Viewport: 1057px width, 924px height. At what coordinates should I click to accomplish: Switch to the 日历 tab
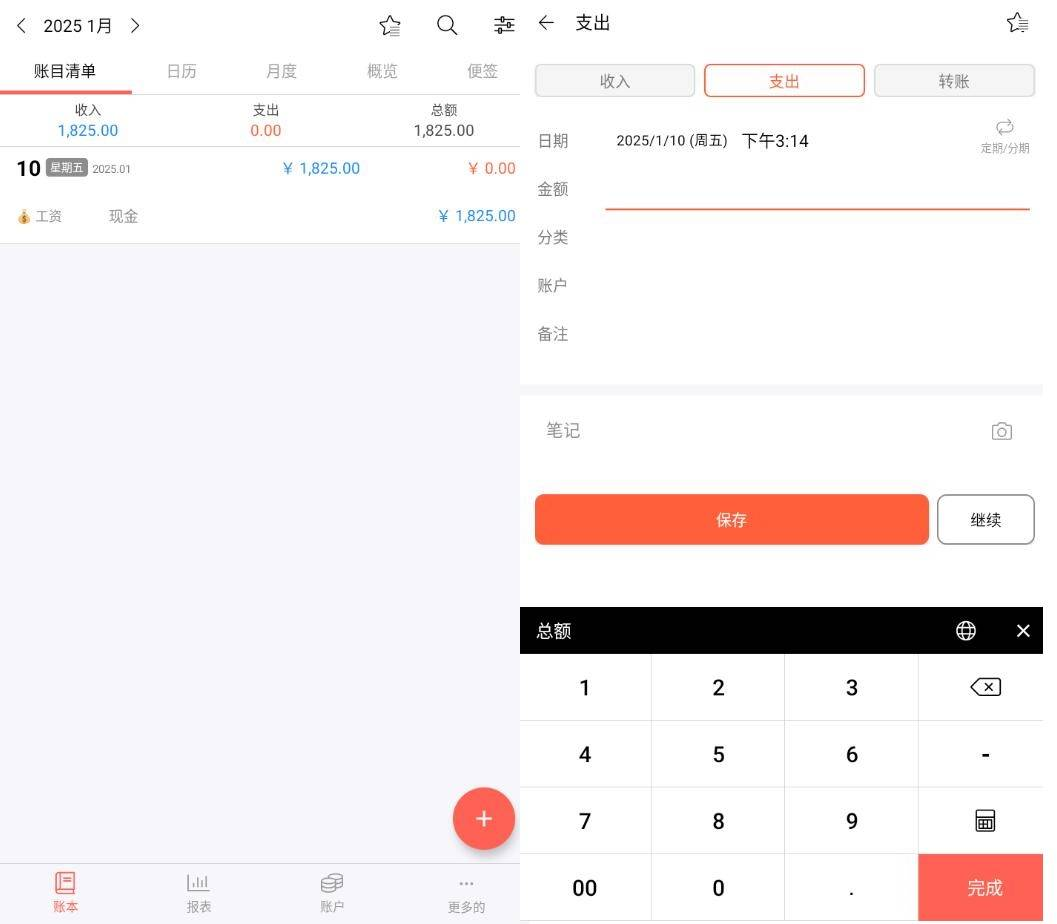[x=181, y=71]
